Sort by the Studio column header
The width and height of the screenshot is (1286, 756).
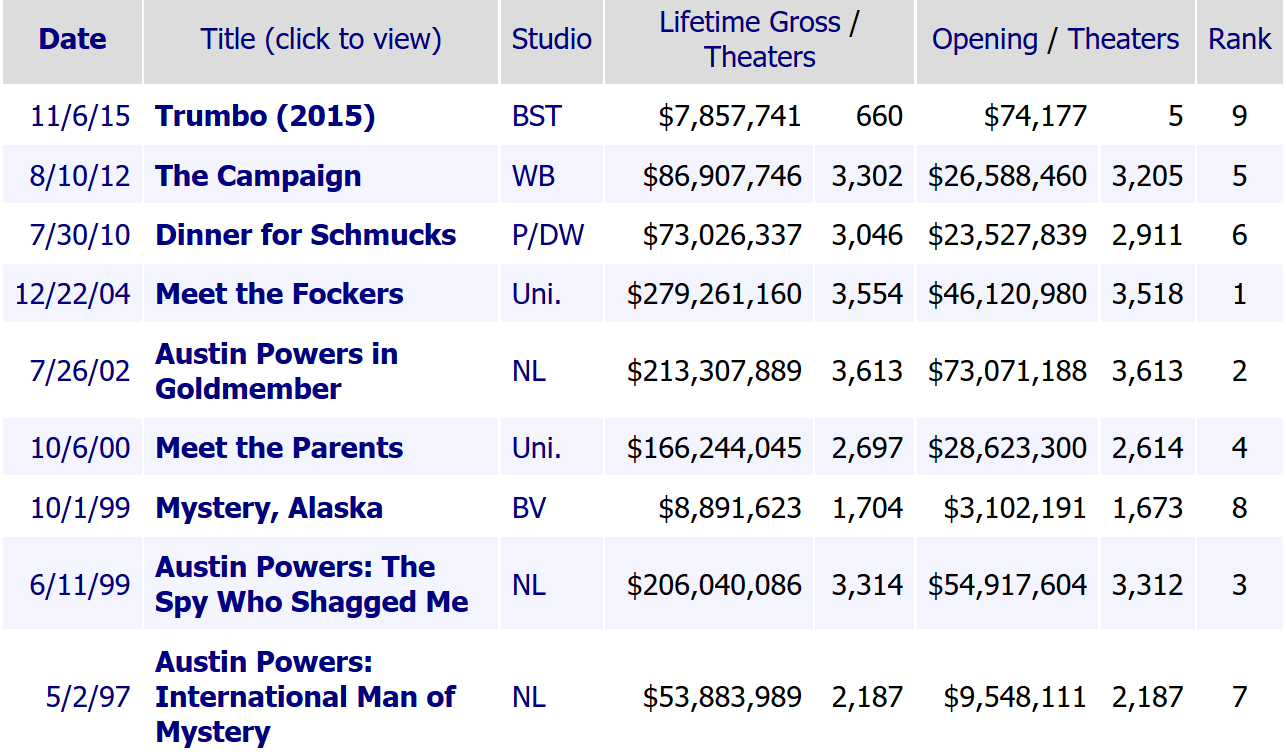point(551,39)
